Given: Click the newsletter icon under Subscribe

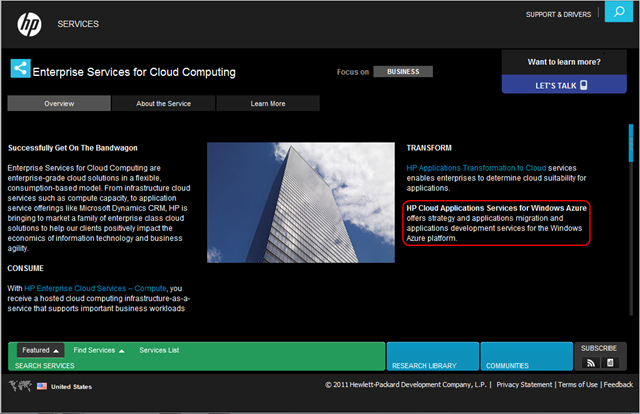Looking at the screenshot, I should pyautogui.click(x=610, y=363).
